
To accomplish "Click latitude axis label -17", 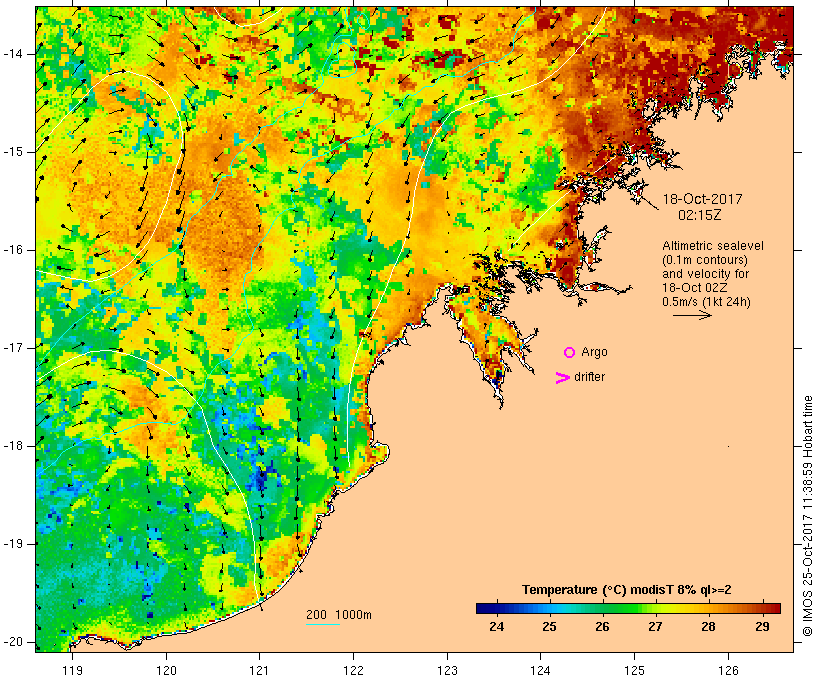I will coord(13,348).
